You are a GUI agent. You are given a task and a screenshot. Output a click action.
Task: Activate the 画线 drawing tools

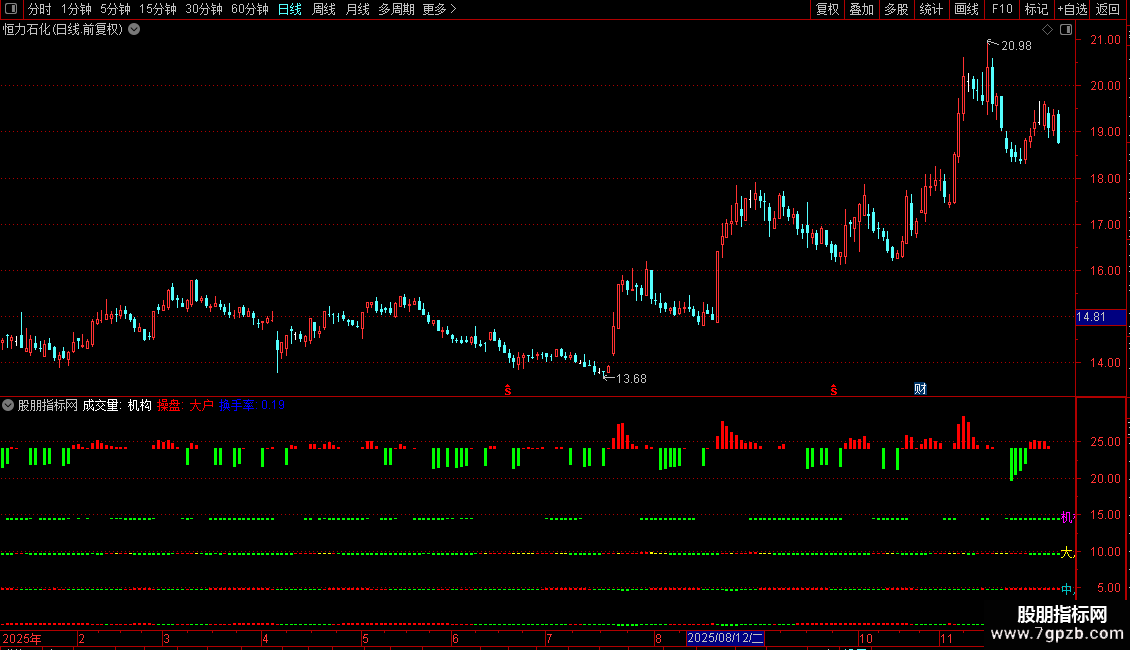coord(966,9)
